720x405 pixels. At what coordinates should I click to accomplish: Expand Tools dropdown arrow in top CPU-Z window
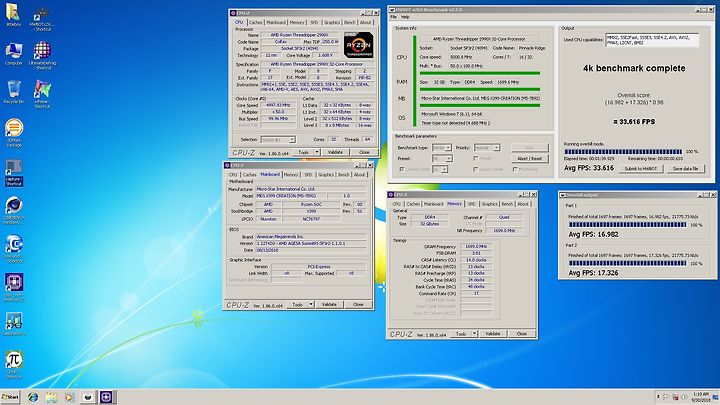click(x=317, y=152)
